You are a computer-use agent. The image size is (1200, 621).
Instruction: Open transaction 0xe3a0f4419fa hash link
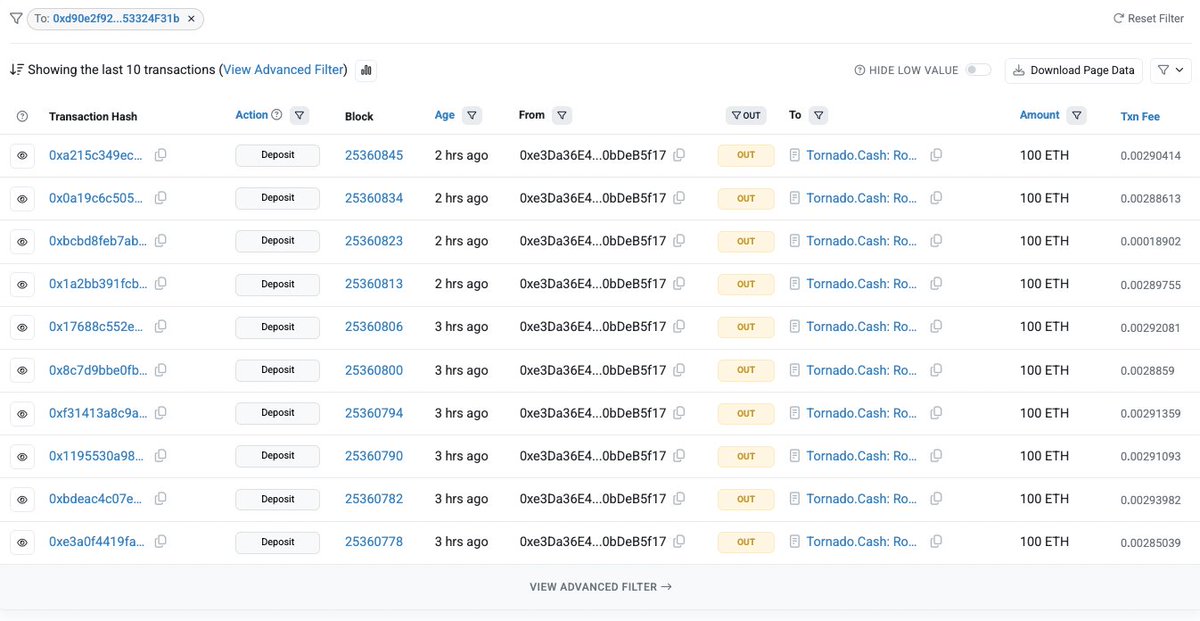pos(98,542)
